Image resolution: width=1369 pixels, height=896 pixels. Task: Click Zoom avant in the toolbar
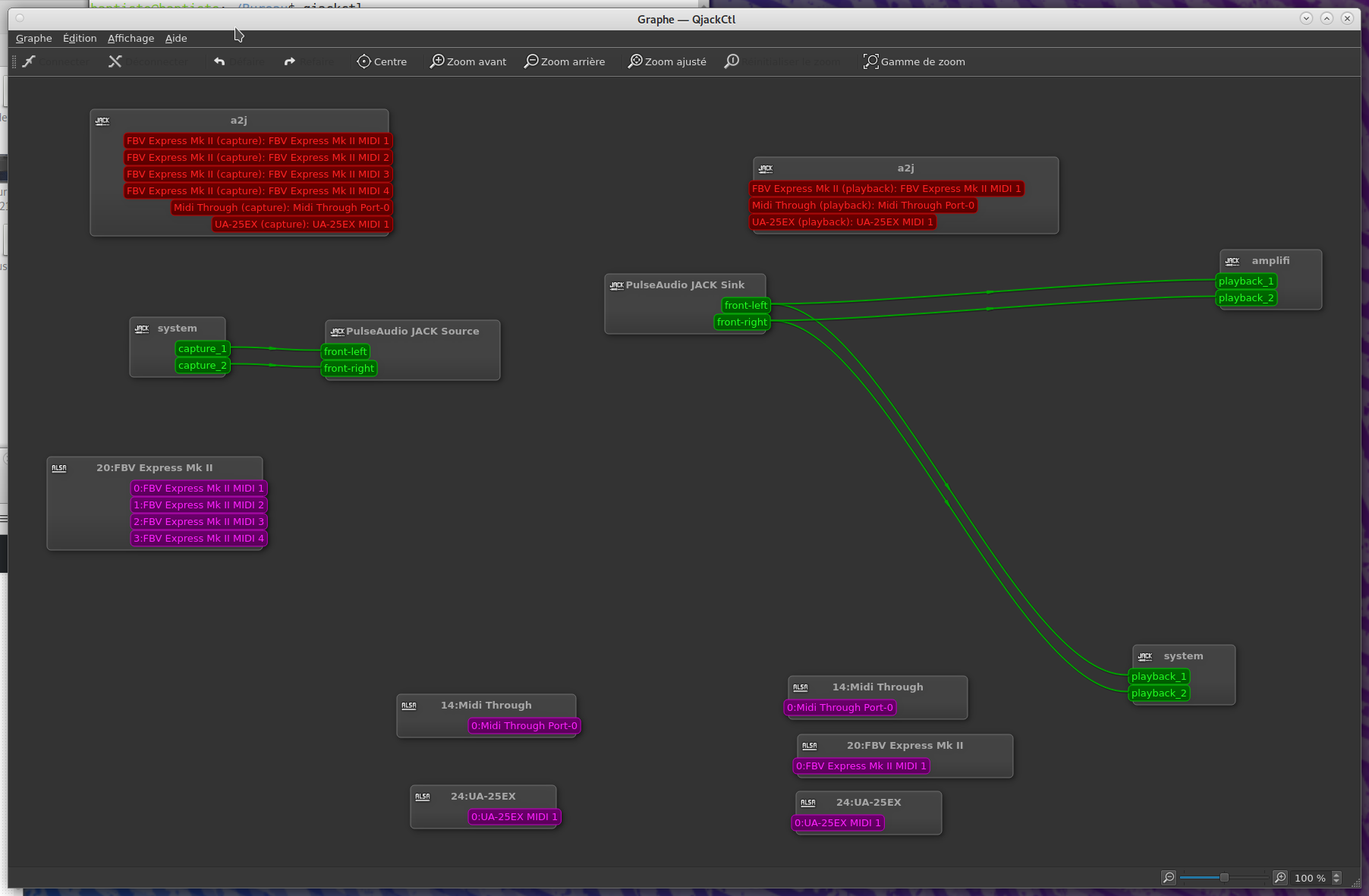pyautogui.click(x=468, y=61)
